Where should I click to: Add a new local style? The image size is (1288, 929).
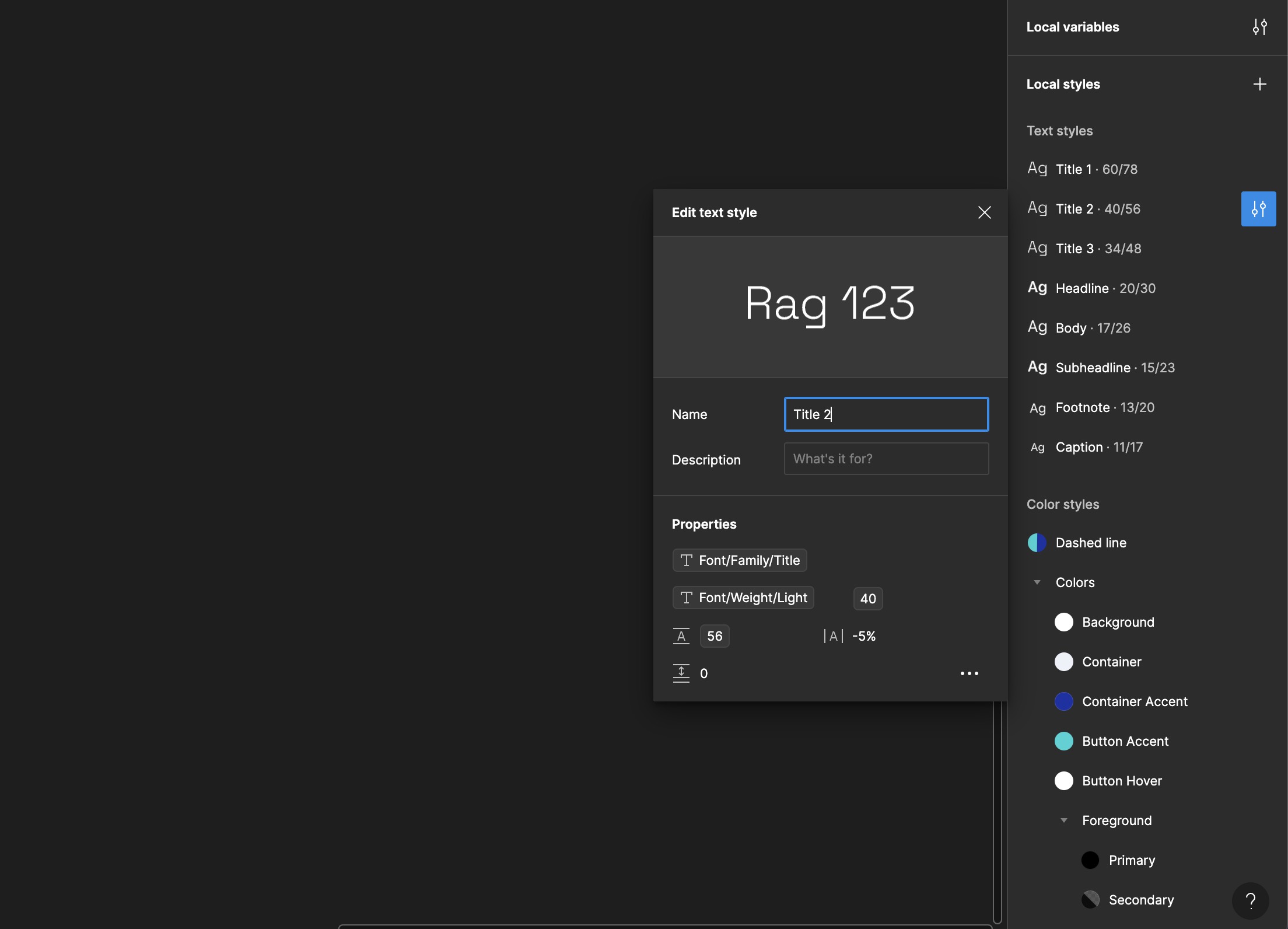1259,84
